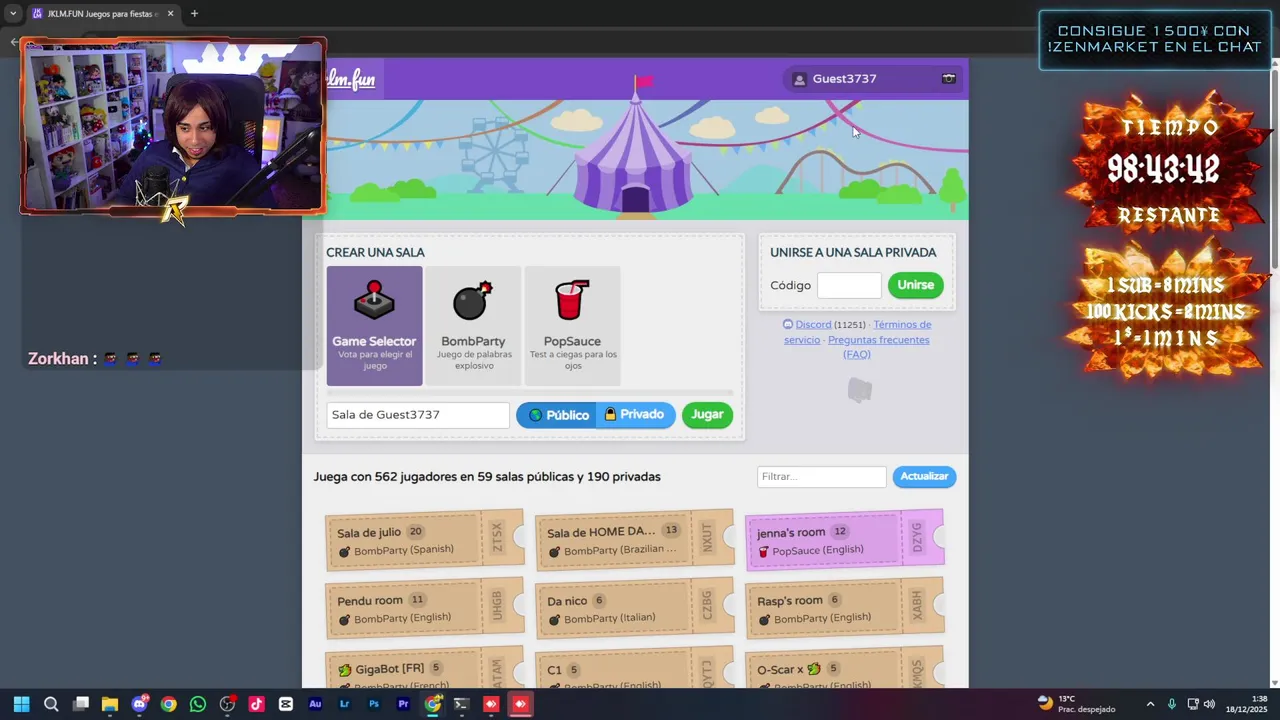
Task: Join jenna's room PopSauce card
Action: [845, 540]
